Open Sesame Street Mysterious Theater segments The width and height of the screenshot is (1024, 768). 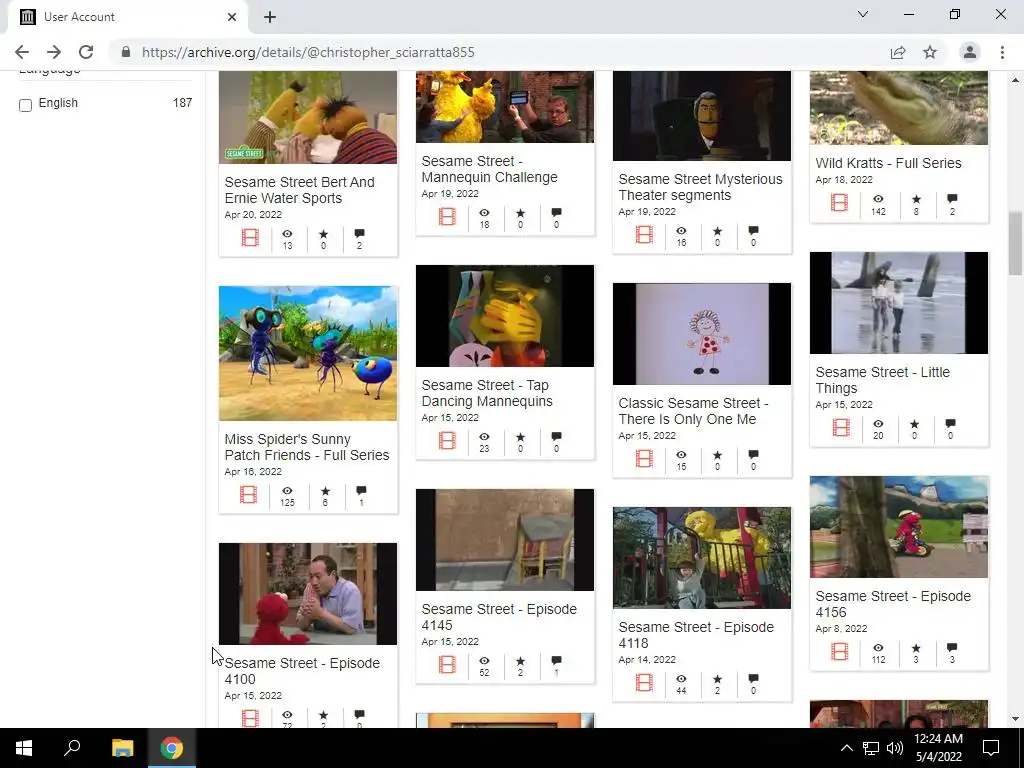click(x=700, y=187)
